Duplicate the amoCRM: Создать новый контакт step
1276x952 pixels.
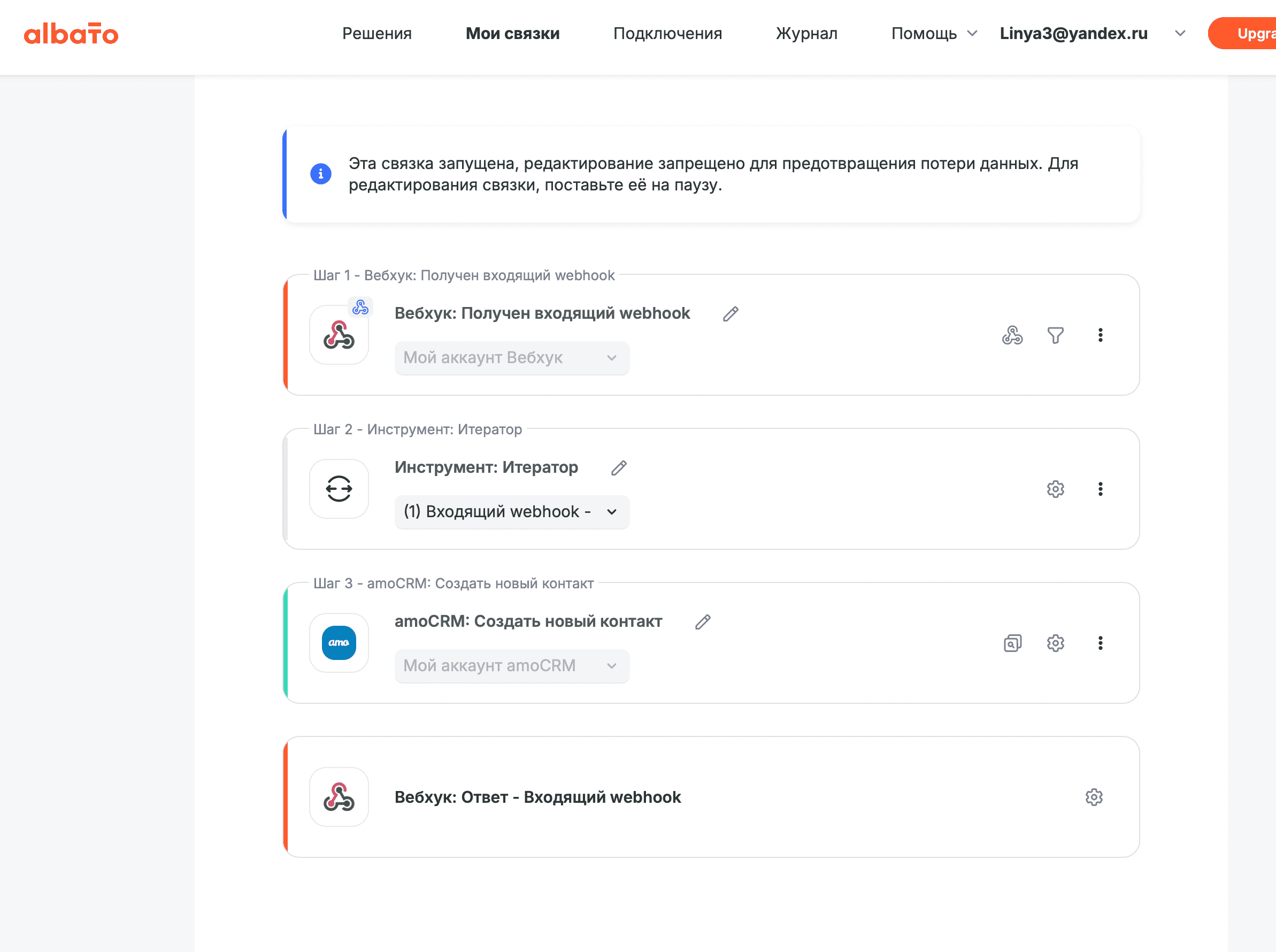tap(1013, 642)
